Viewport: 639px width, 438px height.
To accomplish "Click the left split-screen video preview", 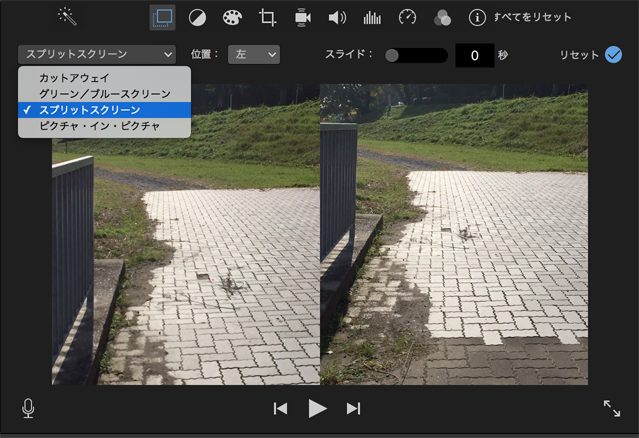I will (x=186, y=234).
